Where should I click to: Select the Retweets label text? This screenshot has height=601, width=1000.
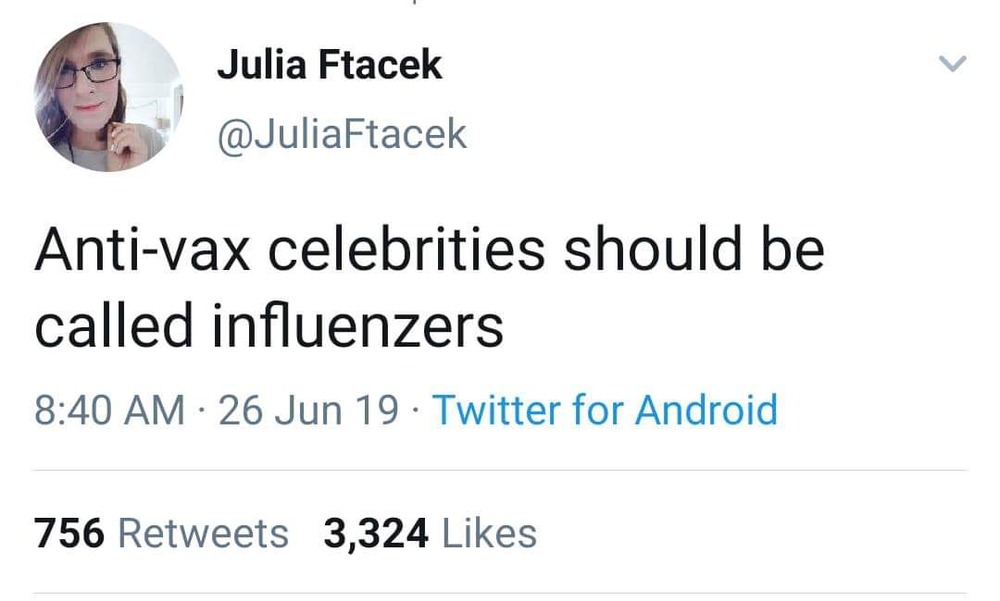point(203,533)
